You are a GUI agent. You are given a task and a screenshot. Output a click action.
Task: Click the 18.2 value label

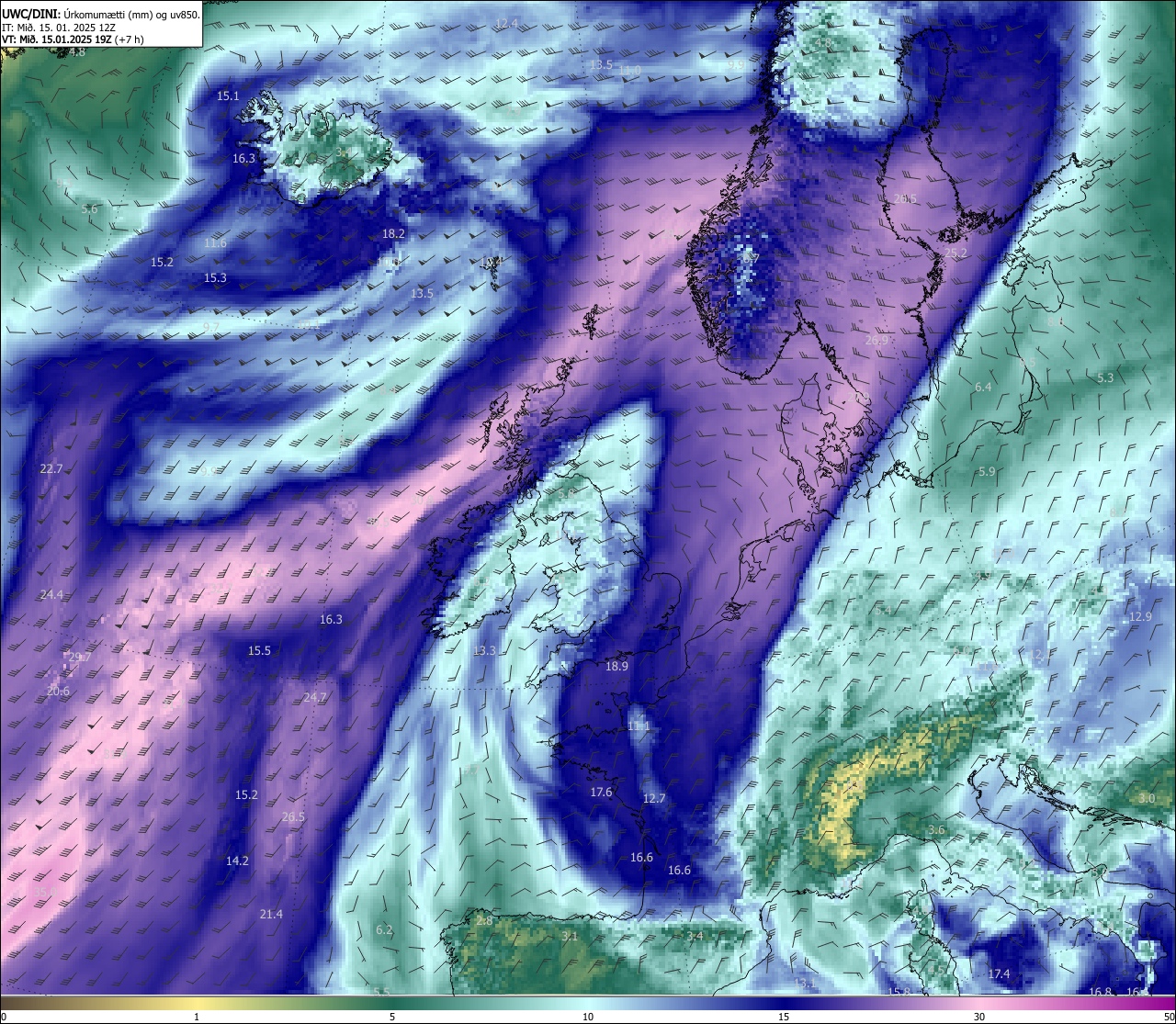393,234
